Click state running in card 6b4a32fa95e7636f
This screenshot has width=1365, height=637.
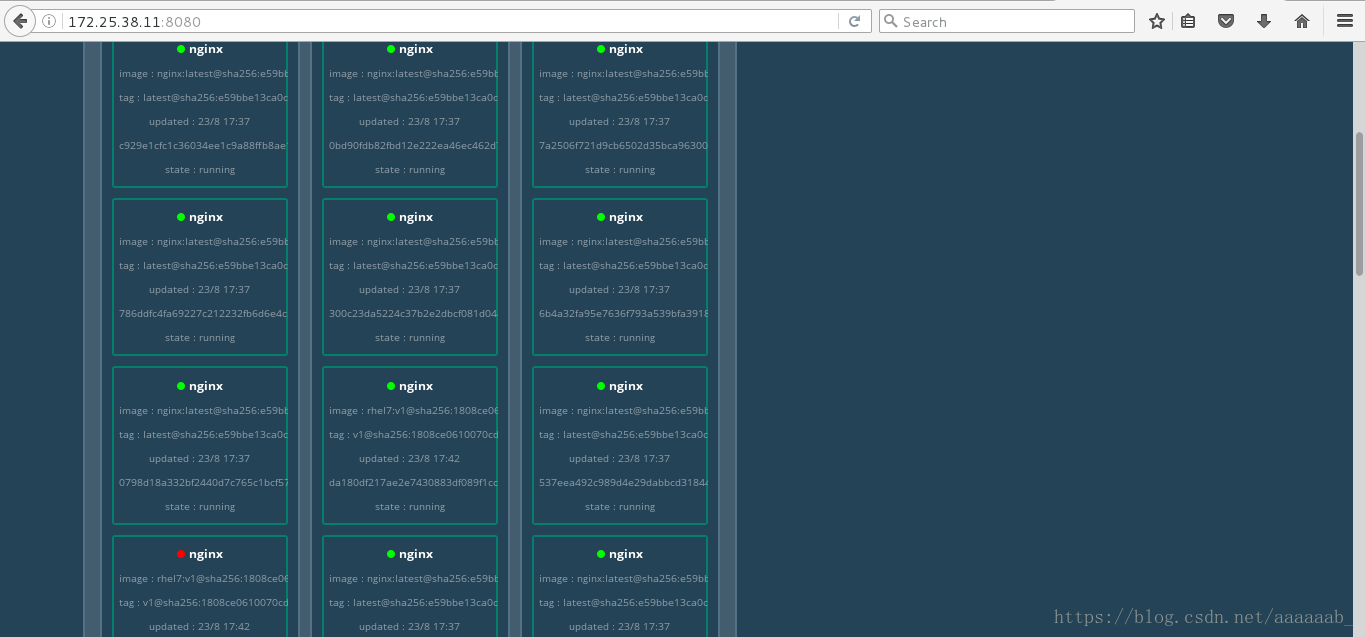click(620, 338)
